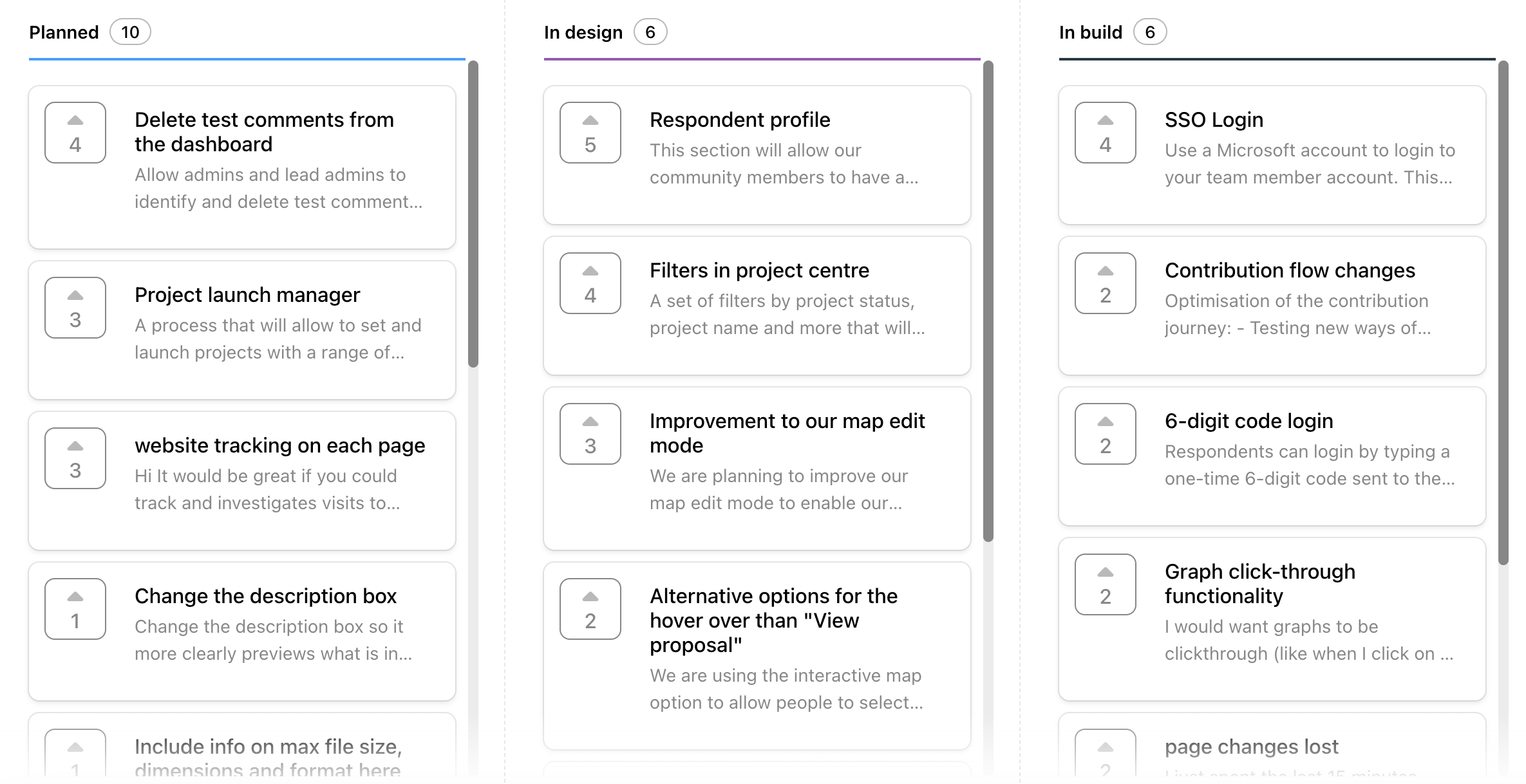Upvote 'Contribution flow changes'
Viewport: 1526px width, 784px height.
(x=1106, y=283)
